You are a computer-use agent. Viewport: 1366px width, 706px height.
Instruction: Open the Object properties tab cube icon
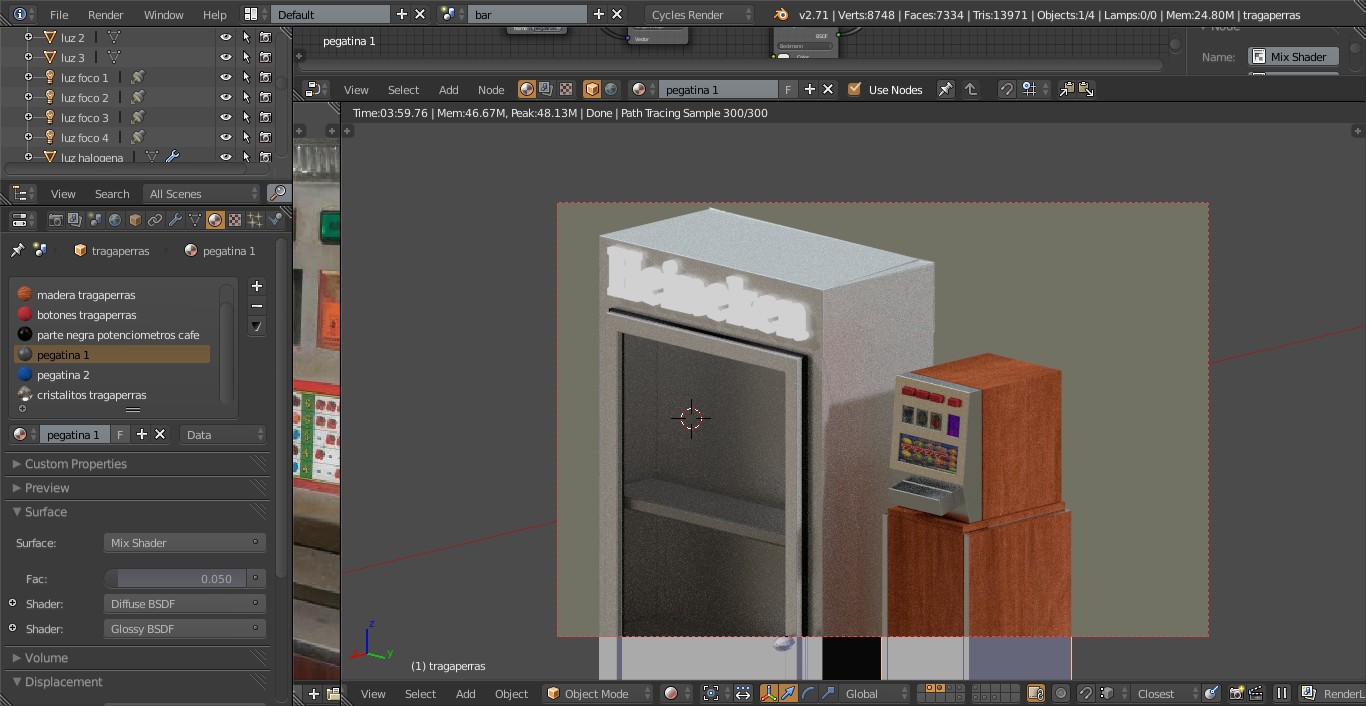[135, 220]
